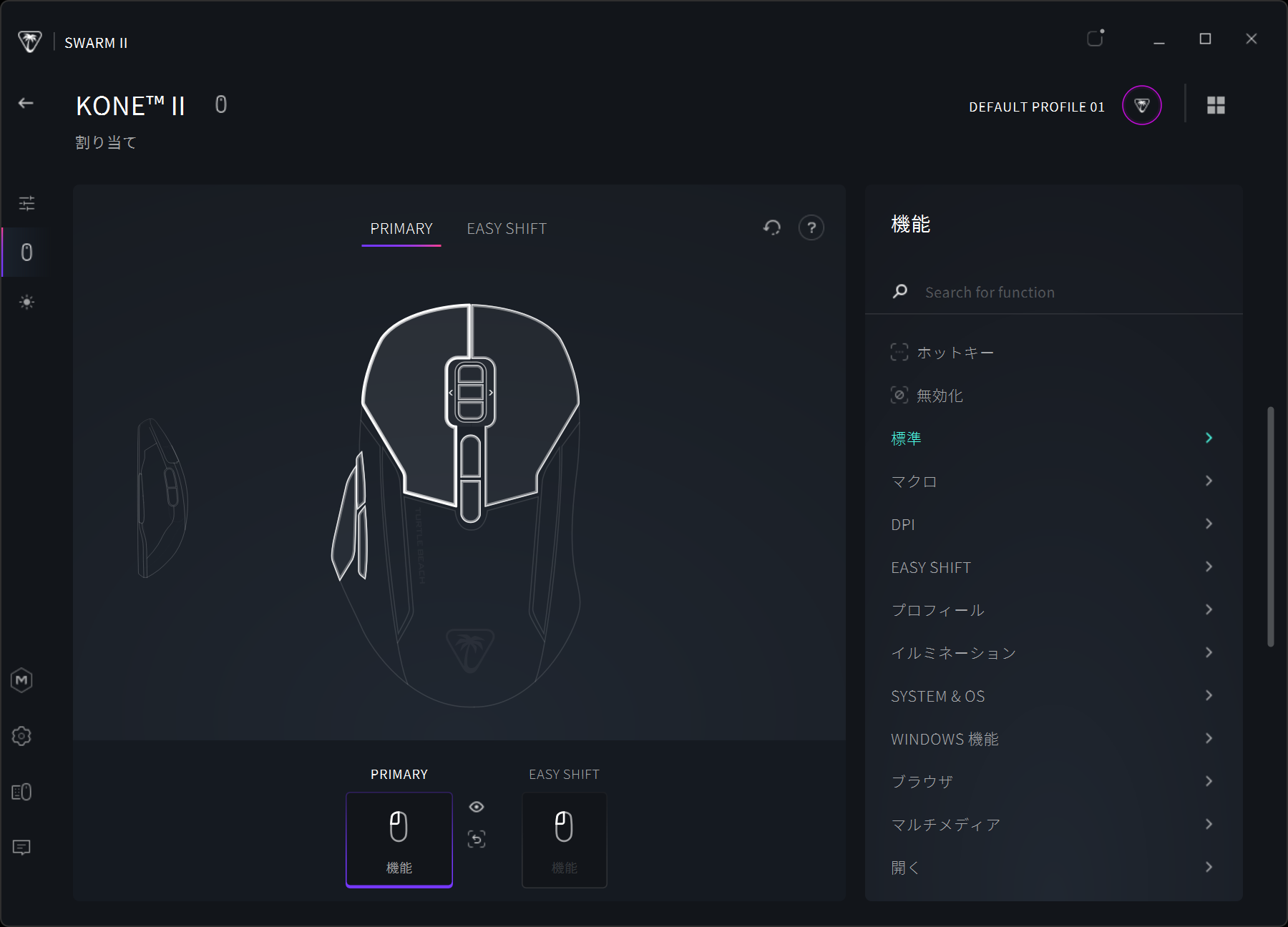Image resolution: width=1288 pixels, height=927 pixels.
Task: Expand the DPI category
Action: click(x=1053, y=524)
